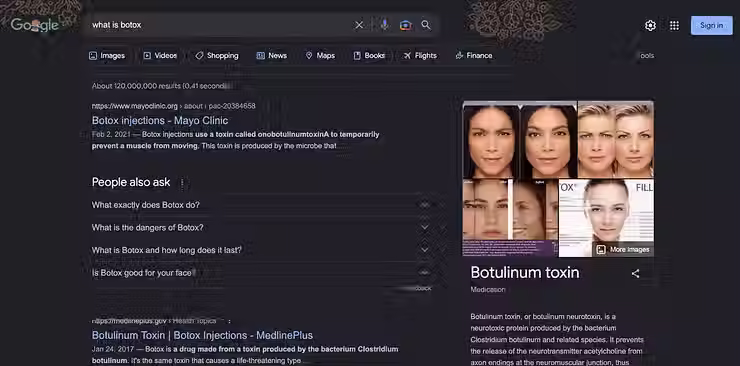Image resolution: width=740 pixels, height=366 pixels.
Task: Open the MedlinePlus result options dots
Action: pyautogui.click(x=229, y=321)
